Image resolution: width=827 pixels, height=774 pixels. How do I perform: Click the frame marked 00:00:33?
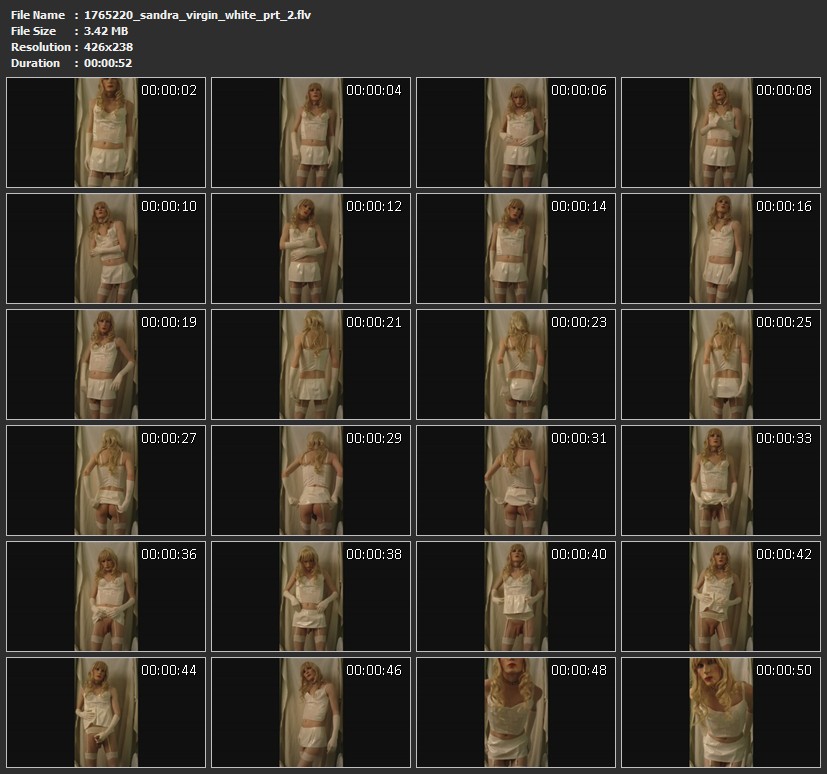coord(721,480)
